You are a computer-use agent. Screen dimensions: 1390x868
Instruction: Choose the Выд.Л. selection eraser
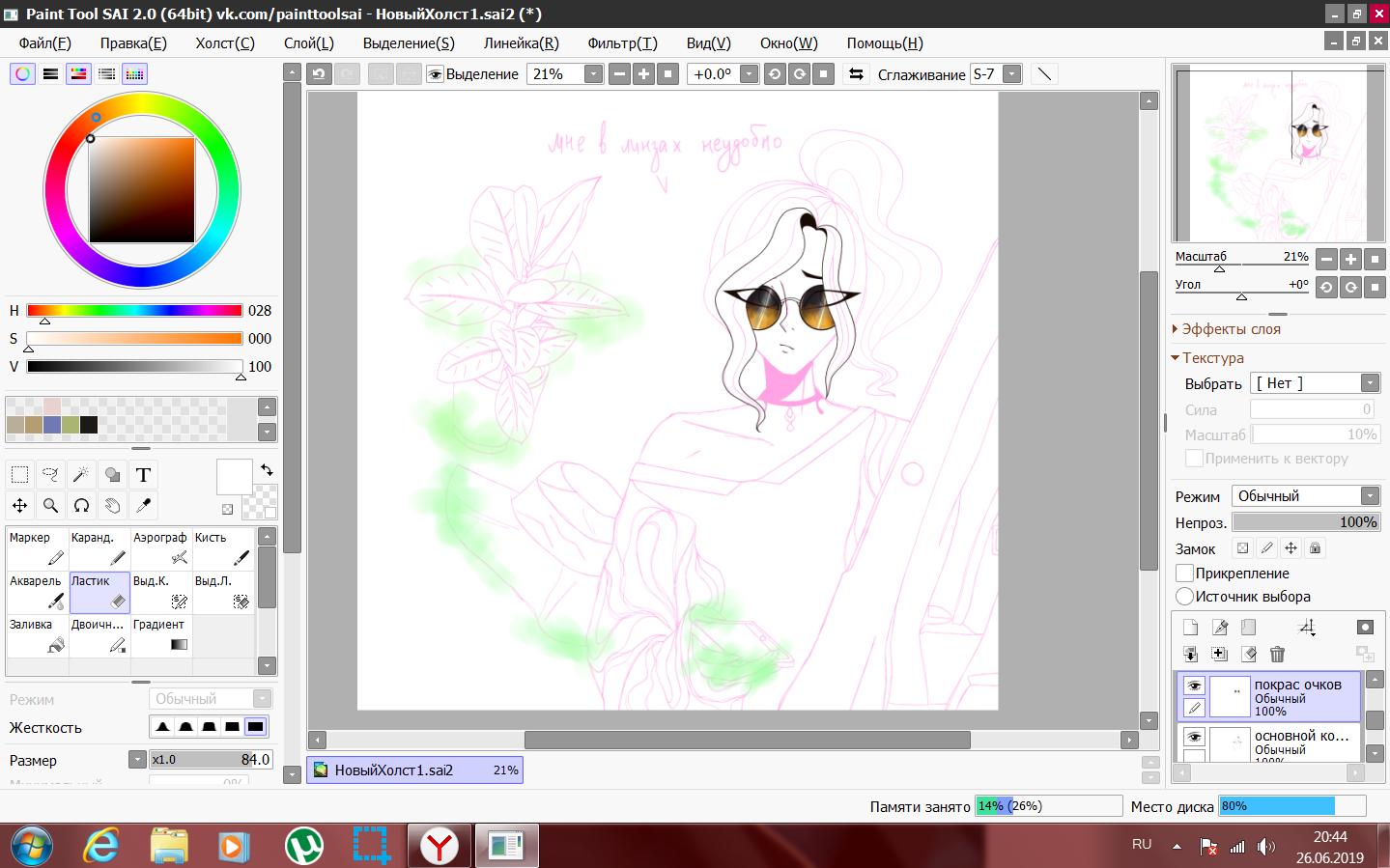pyautogui.click(x=222, y=592)
